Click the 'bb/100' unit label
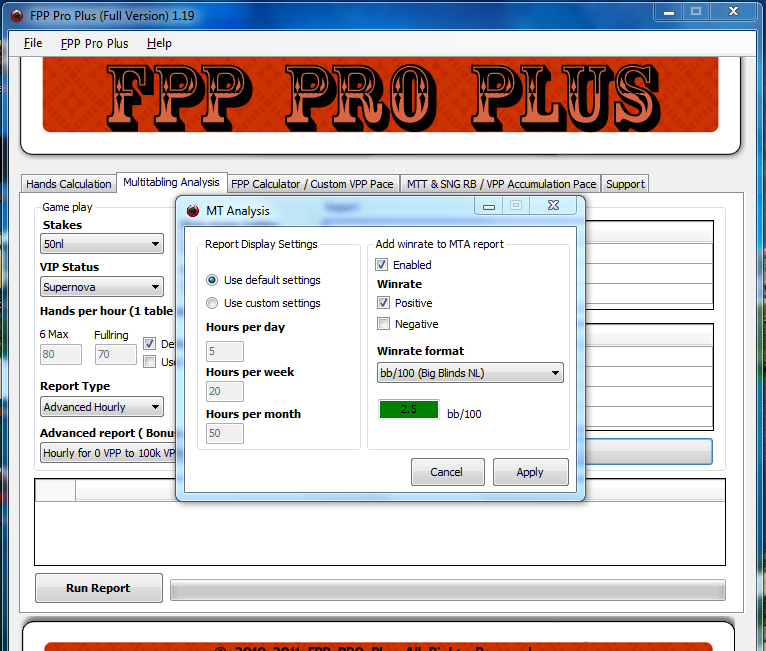The height and width of the screenshot is (651, 766). 464,414
